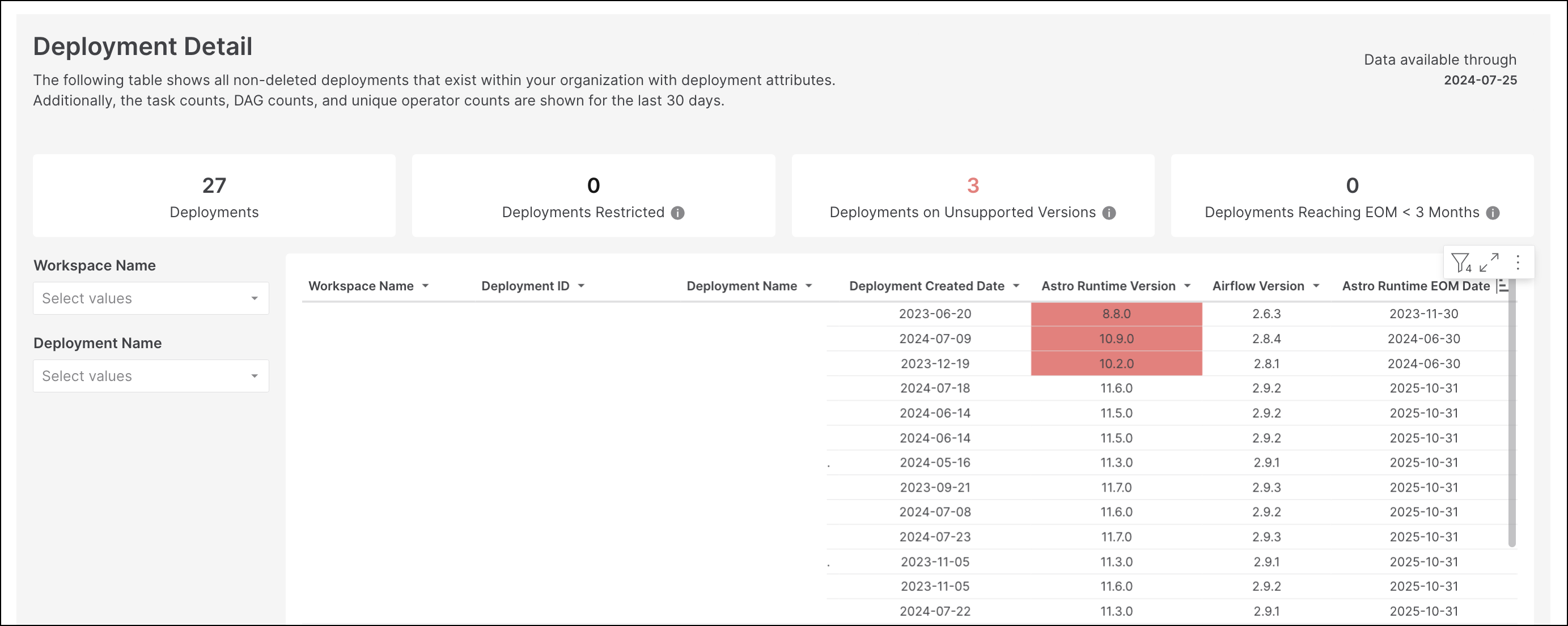This screenshot has height=626, width=1568.
Task: Open the Workspace Name values selector
Action: pyautogui.click(x=150, y=298)
